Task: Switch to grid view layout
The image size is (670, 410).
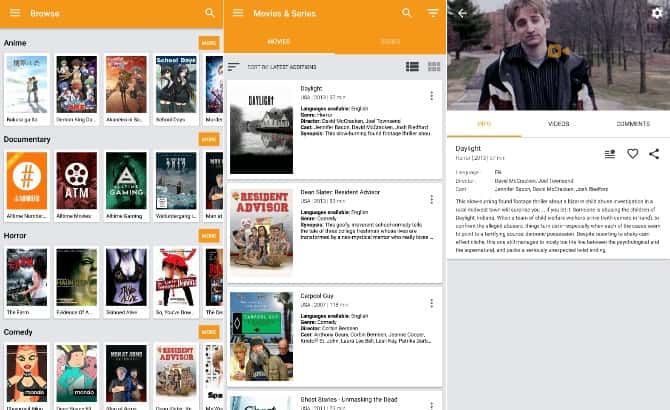Action: [434, 67]
